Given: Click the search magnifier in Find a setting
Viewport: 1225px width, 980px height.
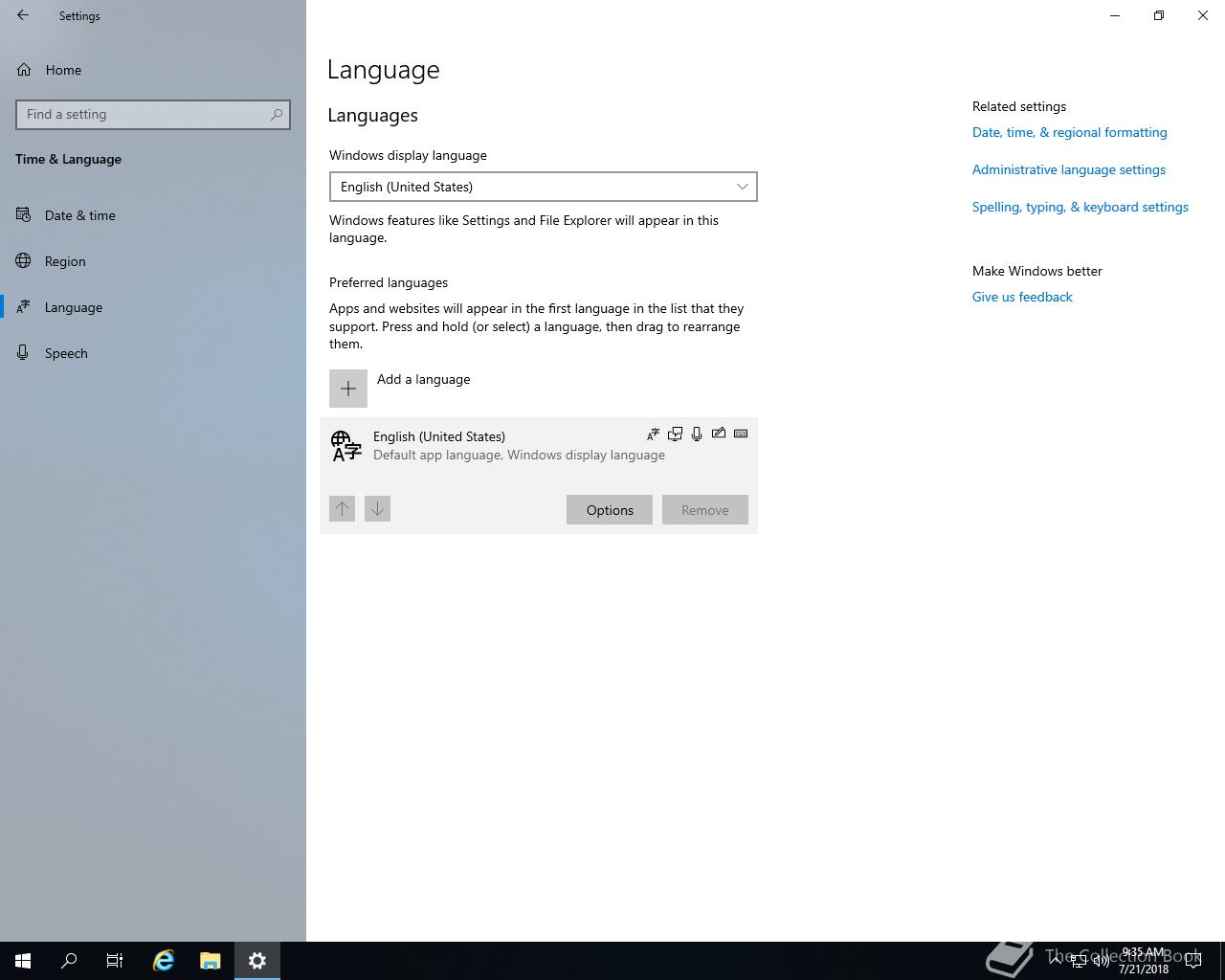Looking at the screenshot, I should pos(277,115).
